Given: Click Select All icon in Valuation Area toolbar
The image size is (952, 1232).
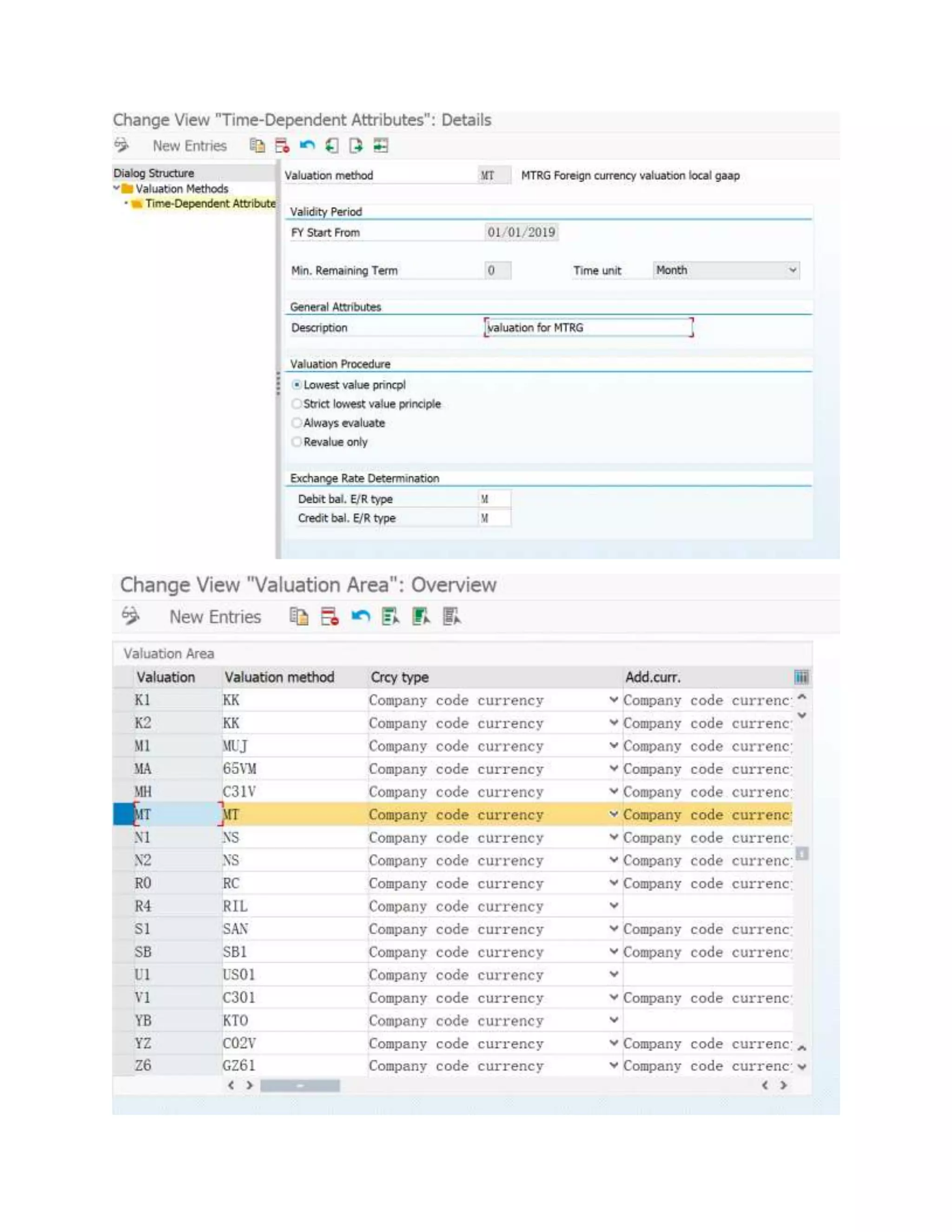Looking at the screenshot, I should [390, 616].
